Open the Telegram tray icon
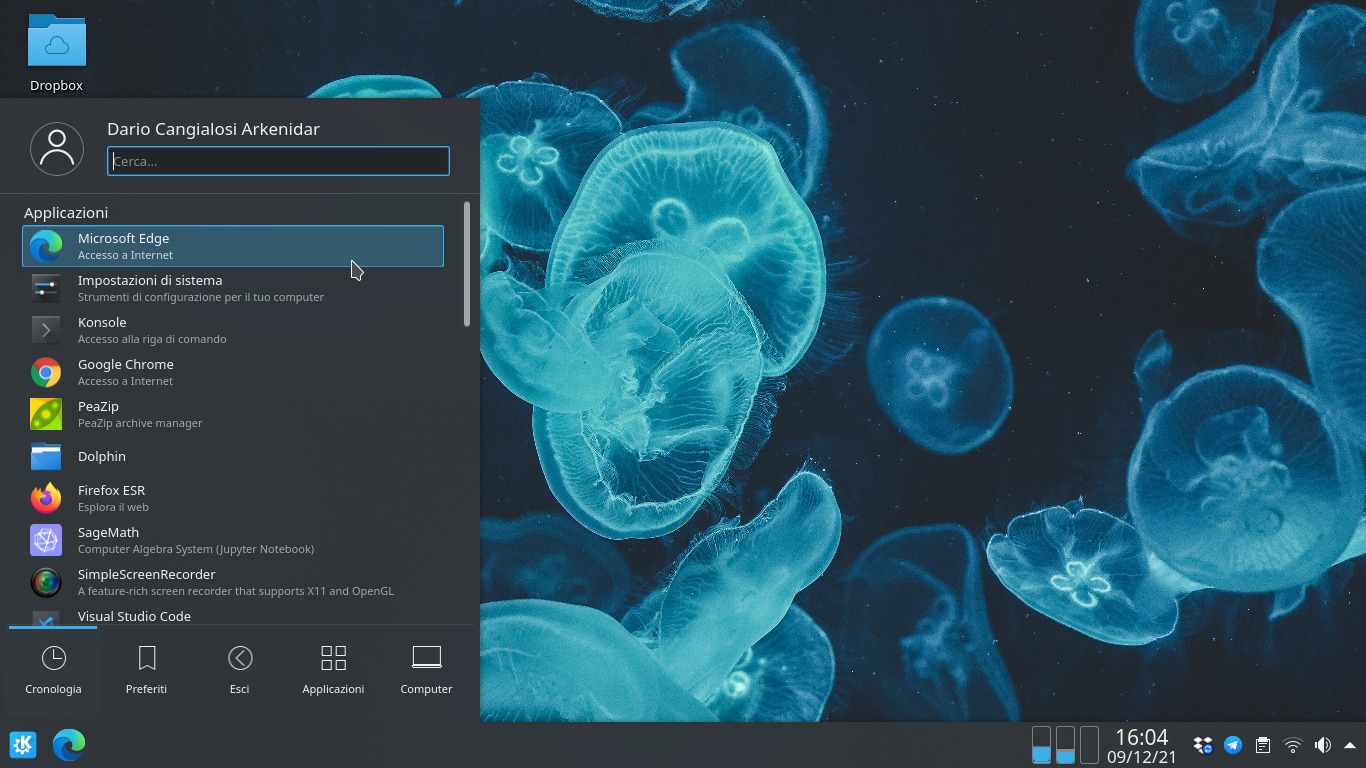Viewport: 1366px width, 768px height. [1233, 745]
